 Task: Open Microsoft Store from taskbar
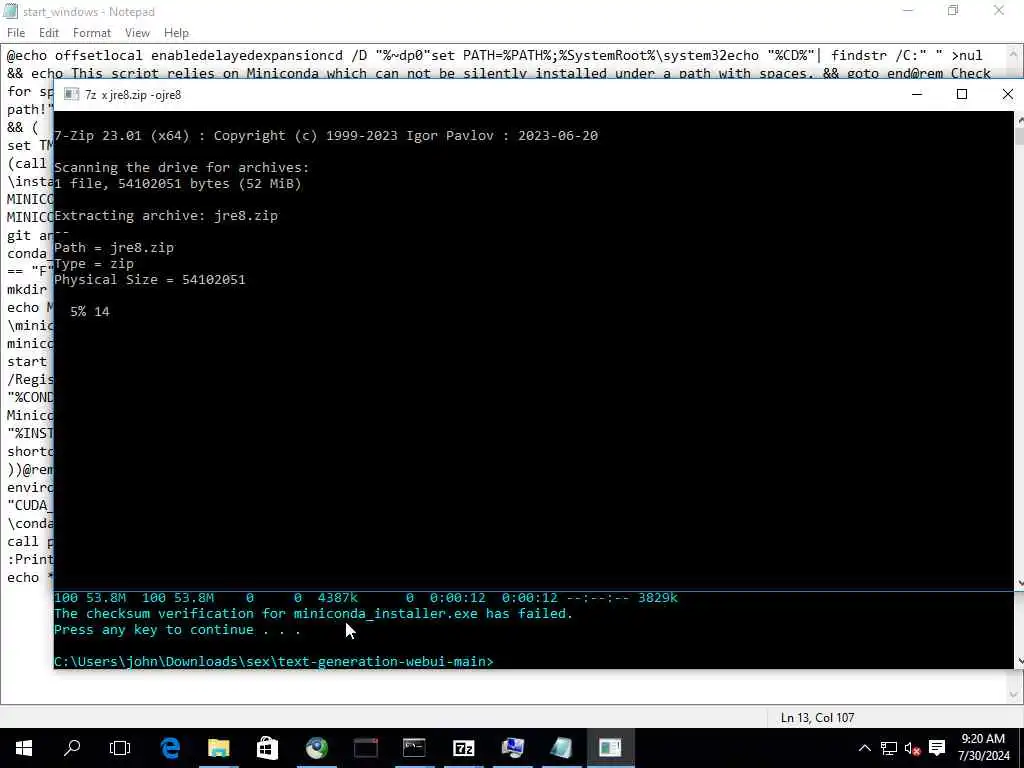pyautogui.click(x=267, y=748)
